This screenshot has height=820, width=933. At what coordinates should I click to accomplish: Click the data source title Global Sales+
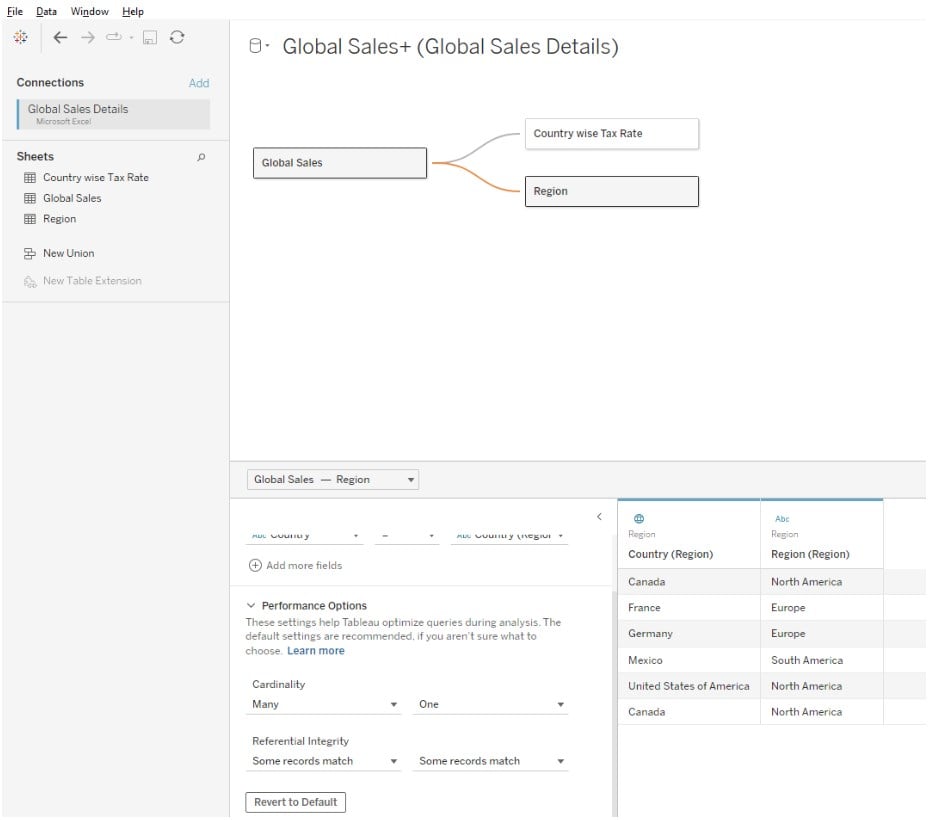[x=452, y=47]
